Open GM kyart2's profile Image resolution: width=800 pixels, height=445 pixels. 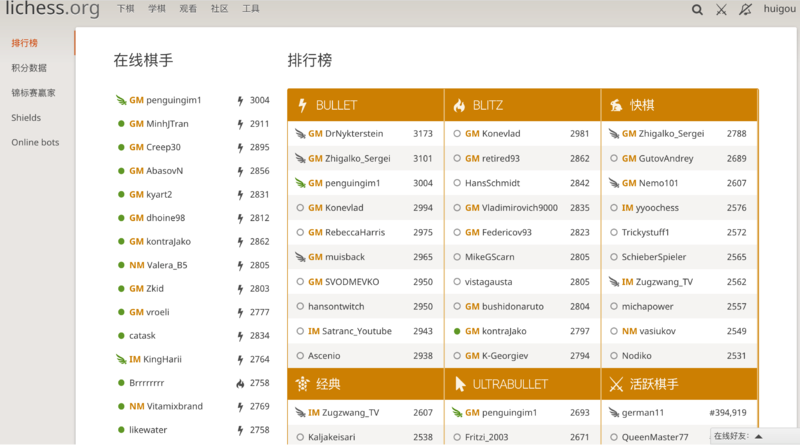tap(151, 194)
